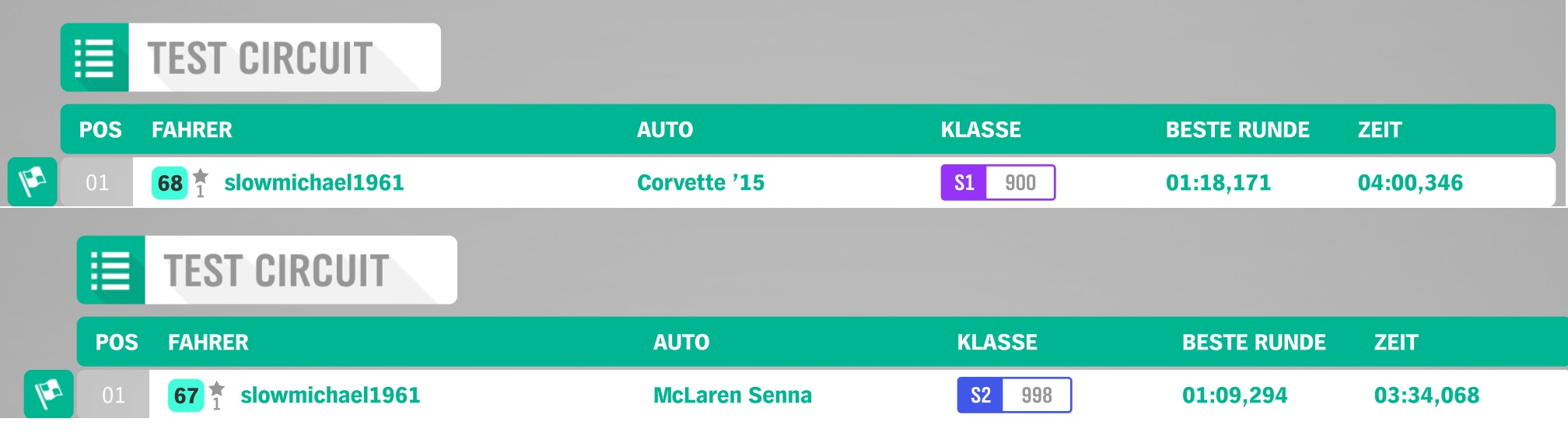Open the slowmichael1961 driver entry in the McLaren row
This screenshot has width=1568, height=436.
pyautogui.click(x=331, y=396)
